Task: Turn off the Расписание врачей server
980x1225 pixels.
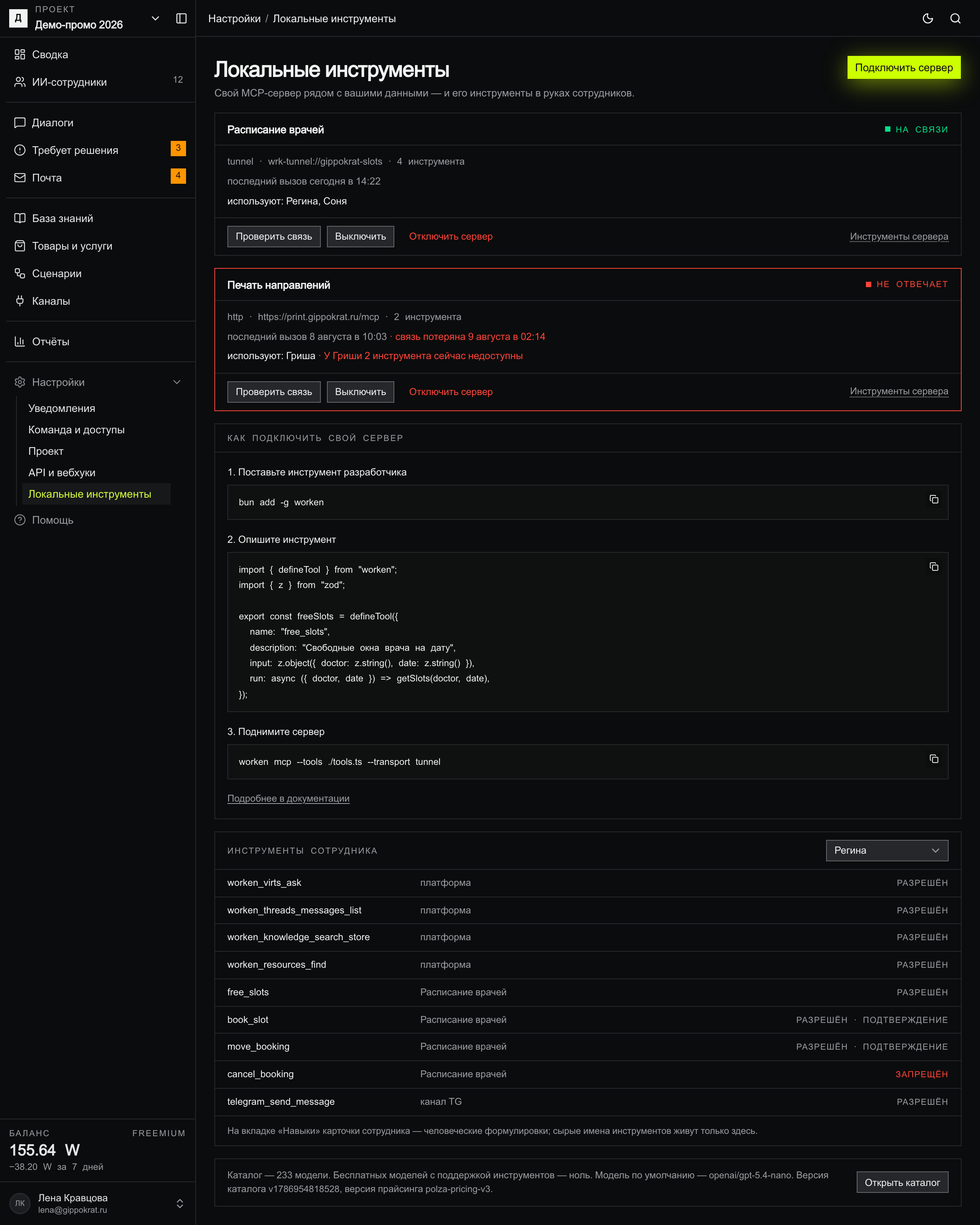Action: [x=360, y=236]
